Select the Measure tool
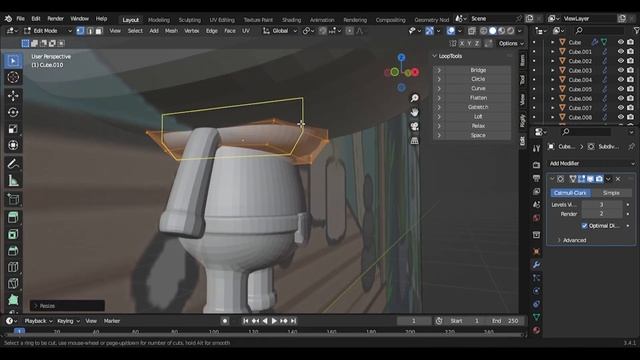 (13, 180)
